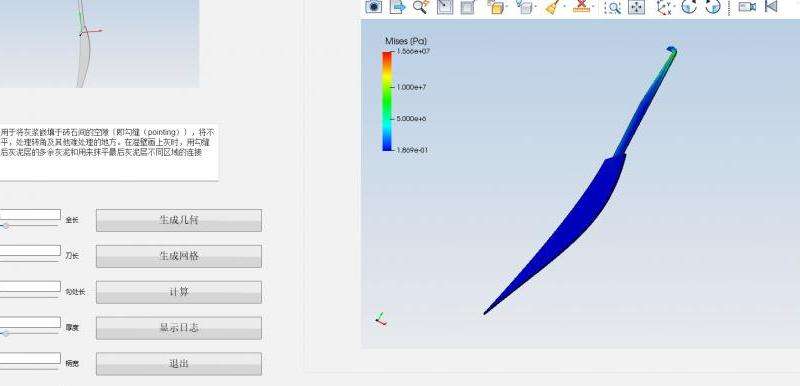Screen dimensions: 800x386
Task: Click the export-with-arrow toolbar icon
Action: click(397, 7)
